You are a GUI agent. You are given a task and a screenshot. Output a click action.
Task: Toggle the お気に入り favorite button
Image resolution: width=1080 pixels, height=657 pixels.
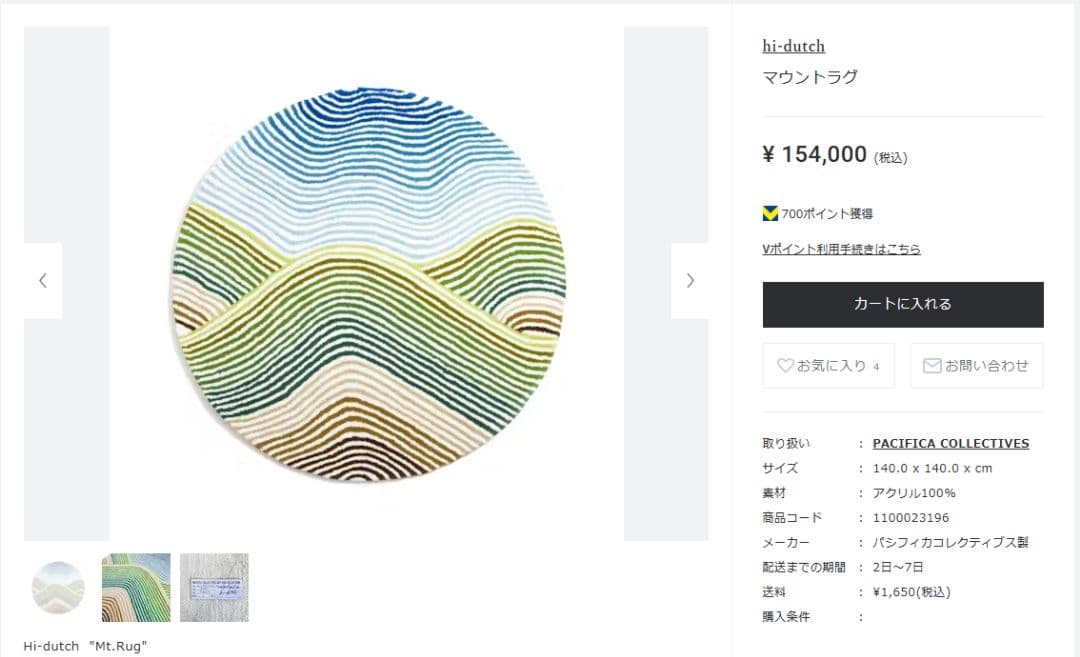(828, 365)
